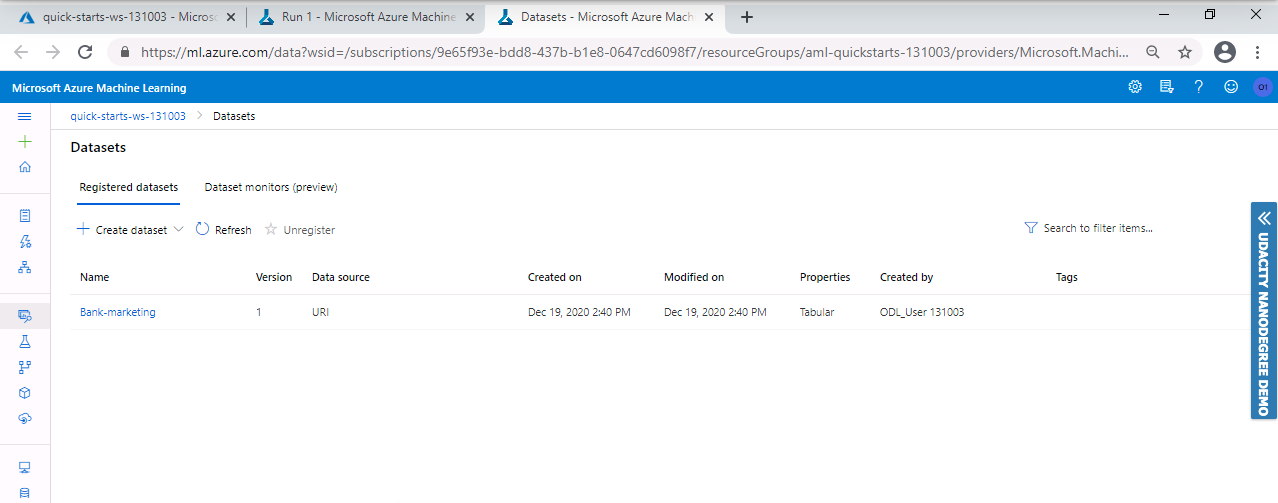Open user account avatar in header

(x=1262, y=87)
